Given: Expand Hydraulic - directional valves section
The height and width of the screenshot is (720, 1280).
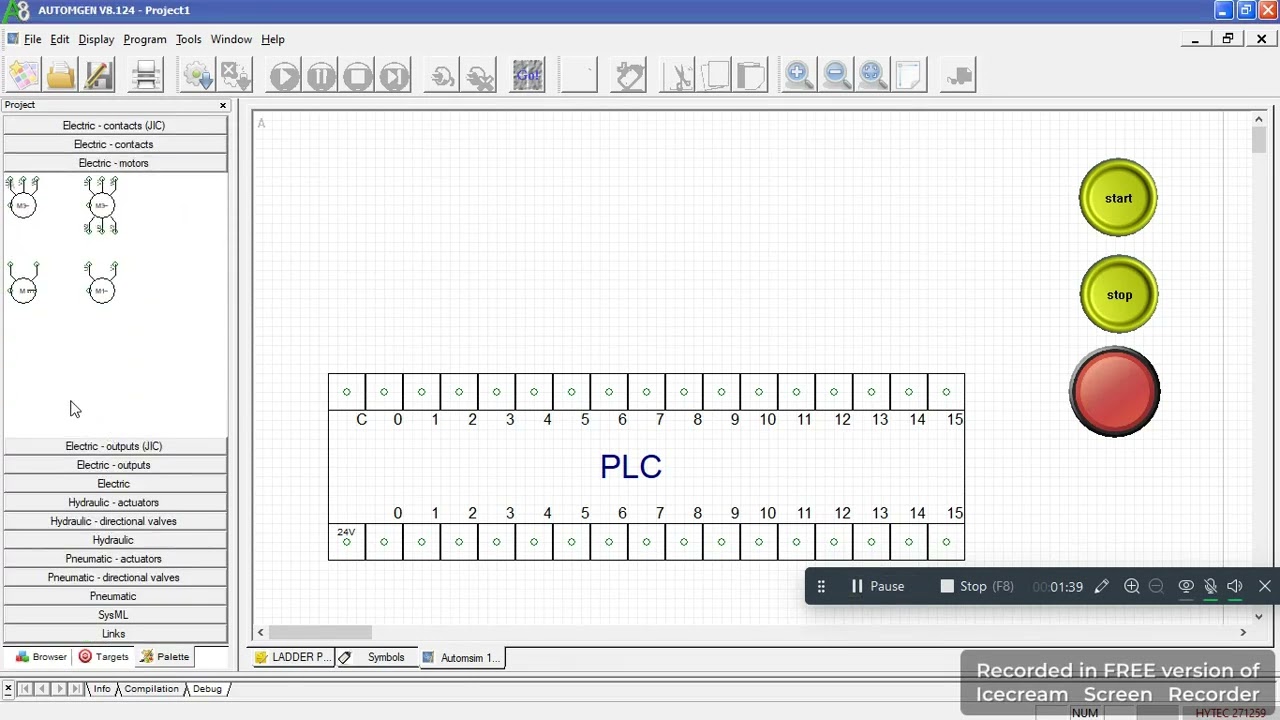Looking at the screenshot, I should [x=114, y=521].
